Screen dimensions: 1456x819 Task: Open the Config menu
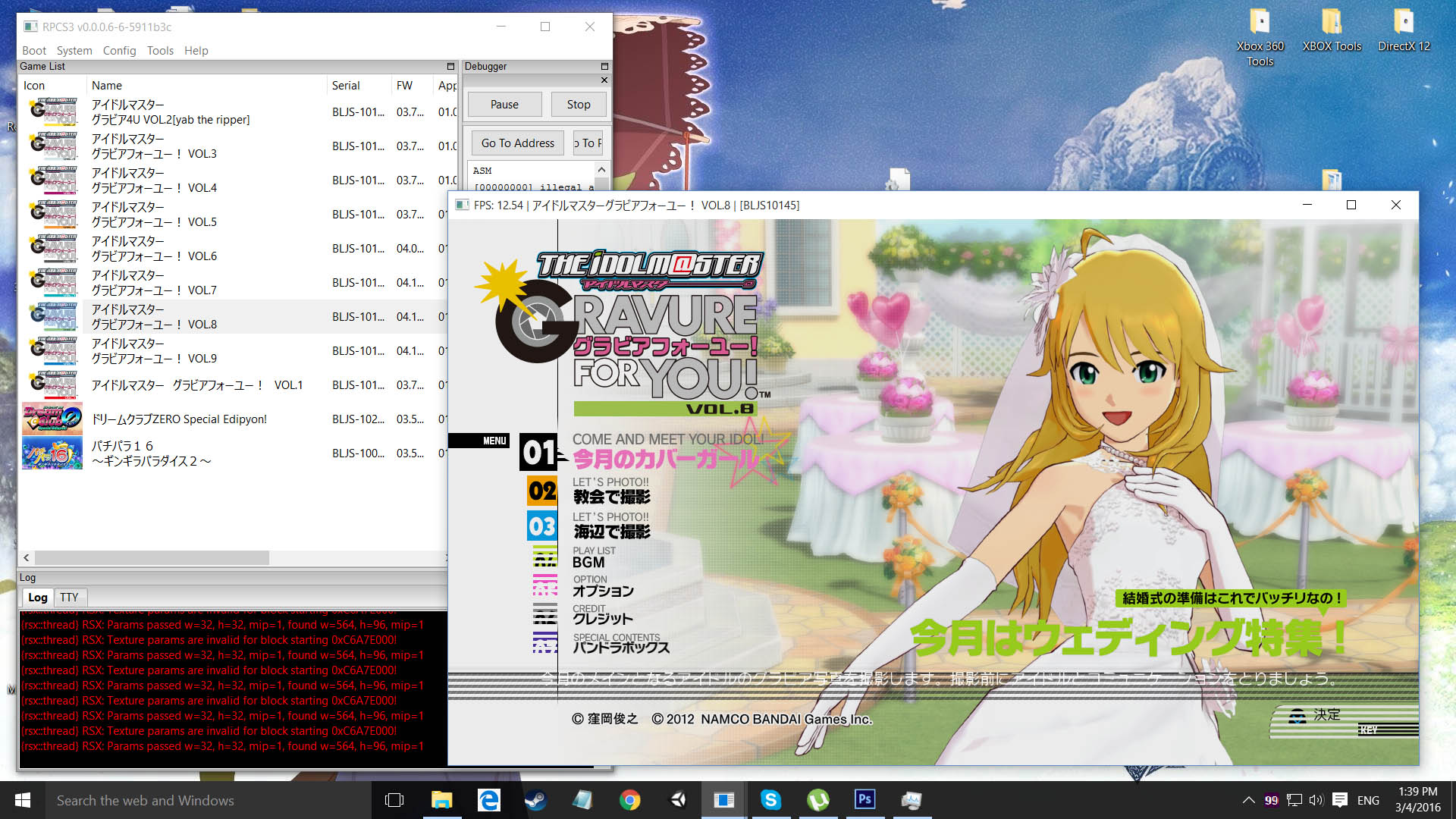pyautogui.click(x=119, y=51)
